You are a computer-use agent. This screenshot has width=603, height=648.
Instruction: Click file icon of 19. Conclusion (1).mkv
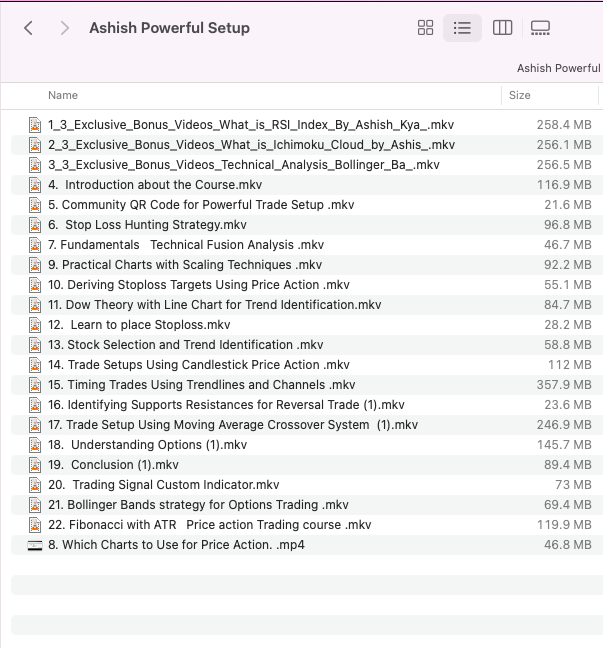coord(35,465)
